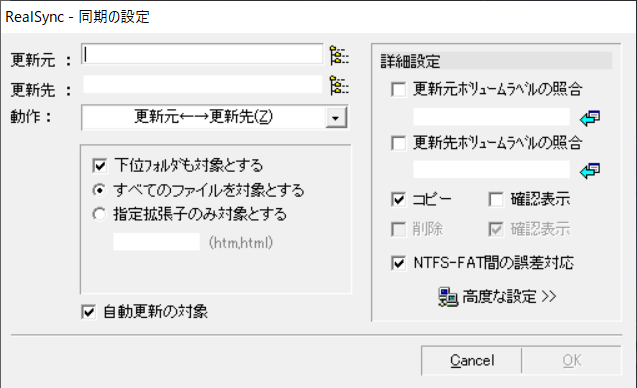Click the Cancel button
The width and height of the screenshot is (637, 388).
point(472,360)
